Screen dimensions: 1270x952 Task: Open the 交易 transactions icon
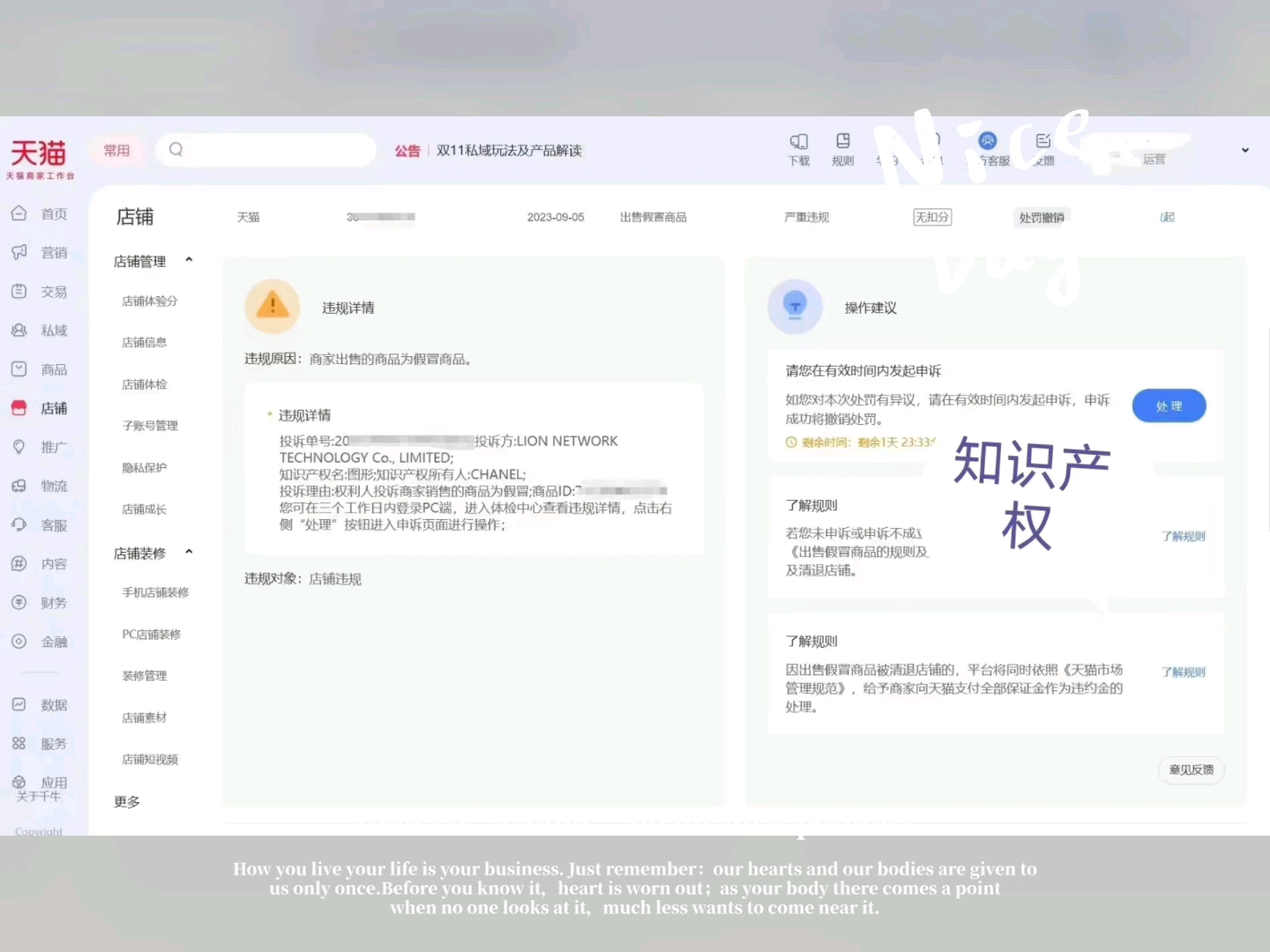click(19, 291)
